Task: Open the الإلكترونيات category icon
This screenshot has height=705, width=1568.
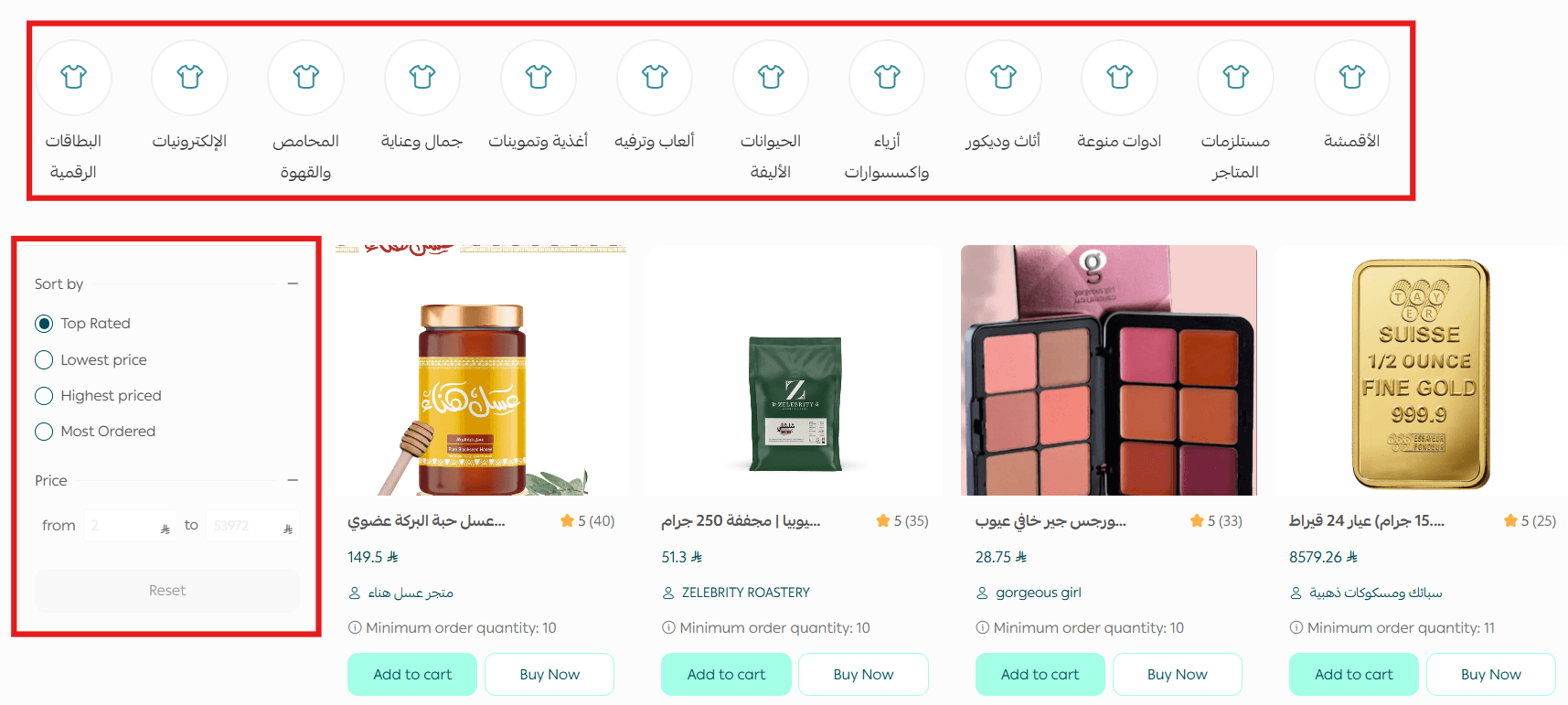Action: coord(189,78)
